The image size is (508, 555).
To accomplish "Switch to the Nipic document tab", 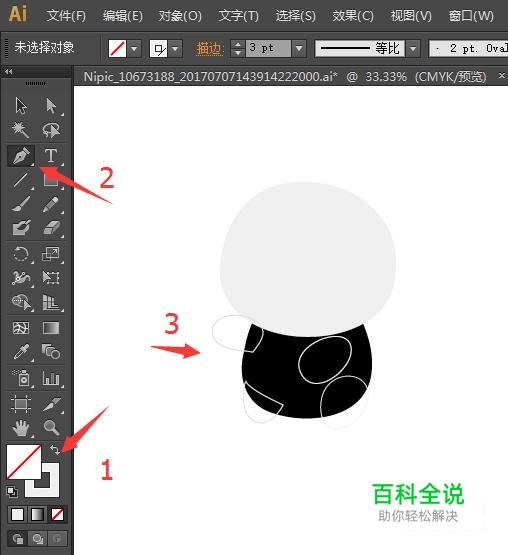I will tap(285, 76).
